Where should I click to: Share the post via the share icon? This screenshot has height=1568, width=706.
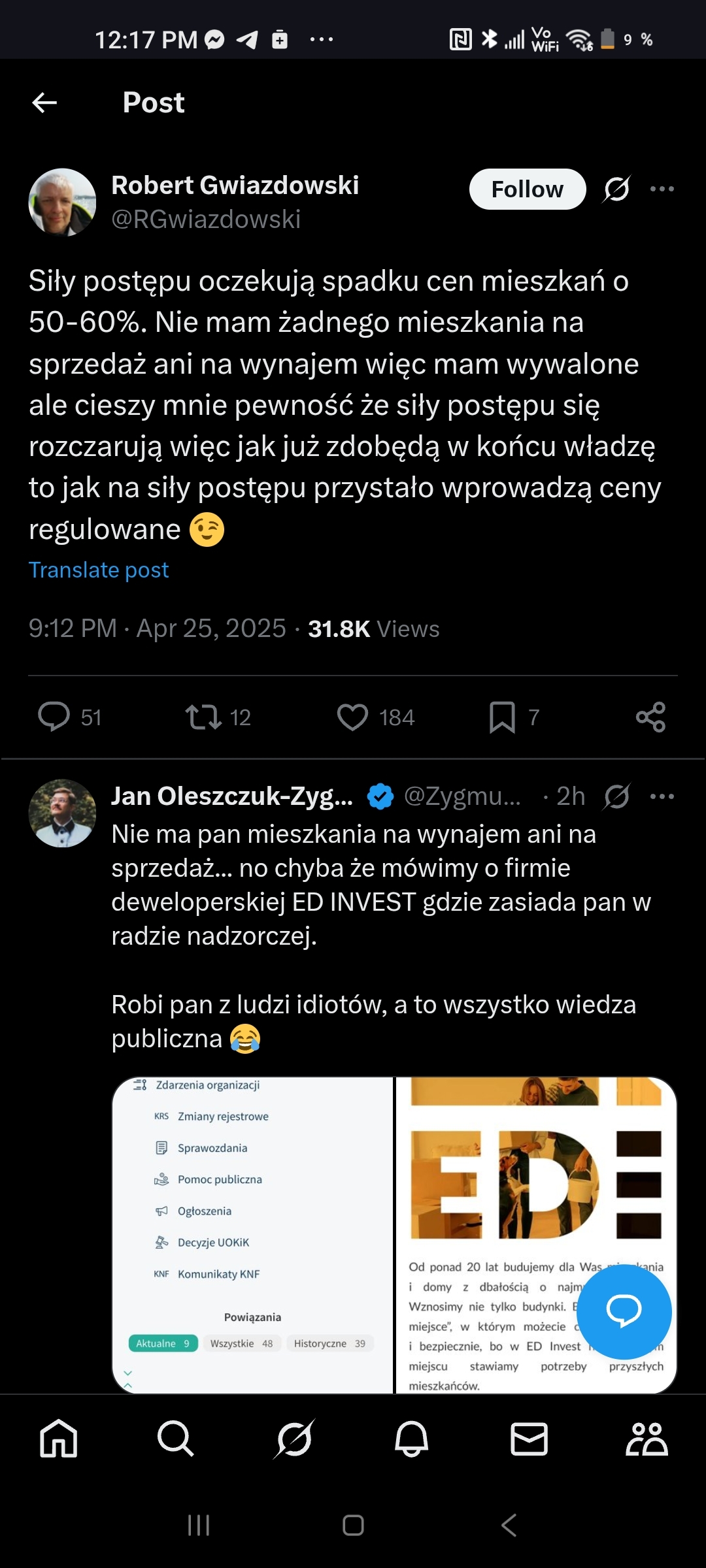650,717
